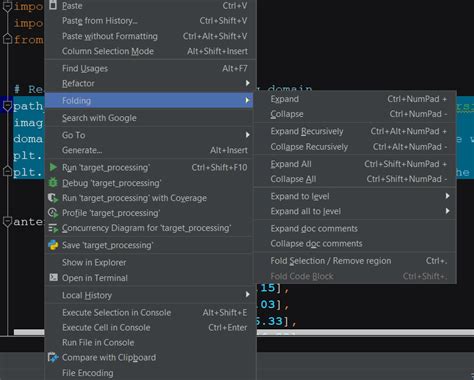Open the Folding menu item
Image resolution: width=474 pixels, height=380 pixels.
pyautogui.click(x=149, y=100)
